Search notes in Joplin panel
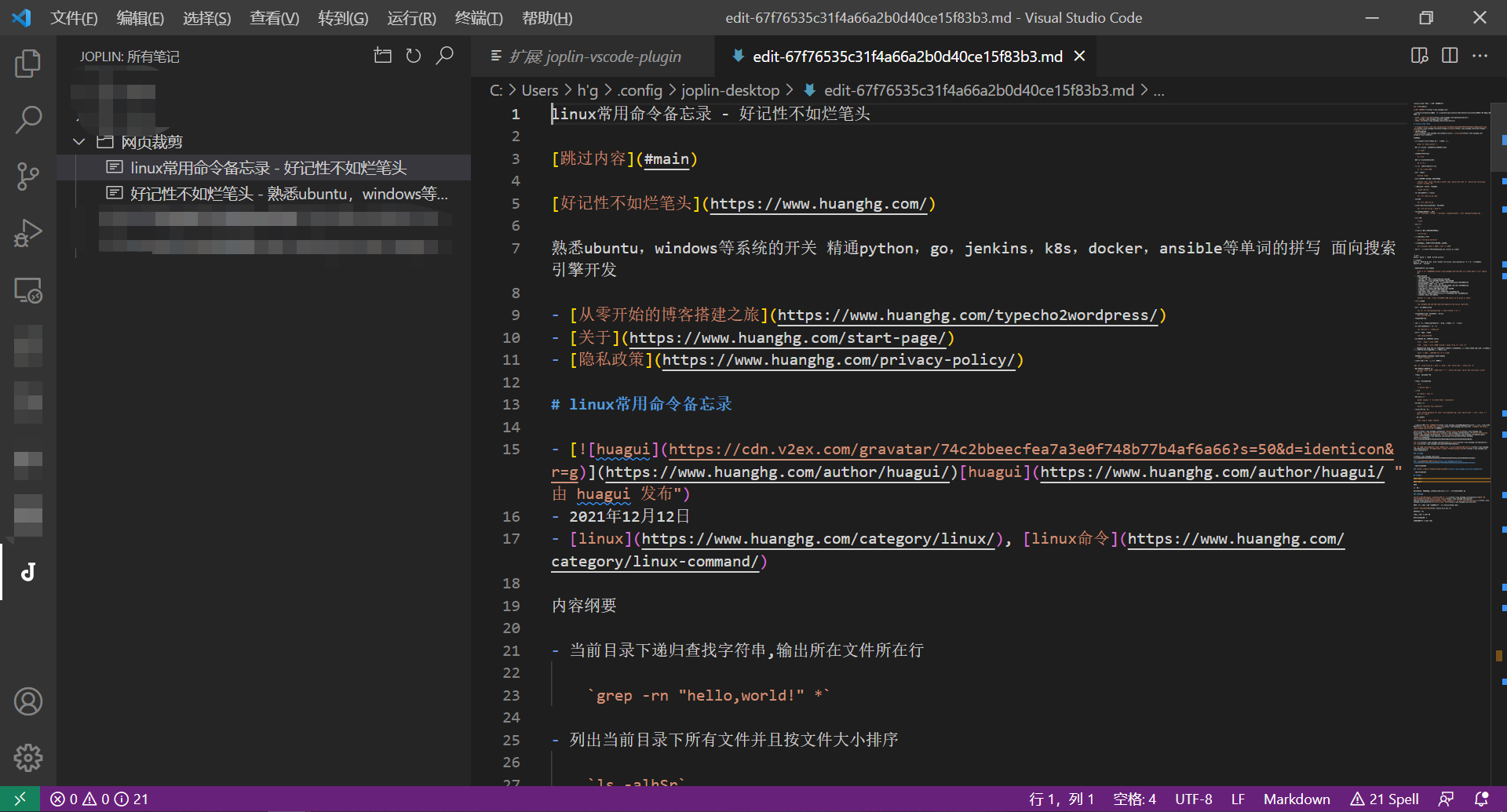Viewport: 1507px width, 812px height. [x=445, y=56]
